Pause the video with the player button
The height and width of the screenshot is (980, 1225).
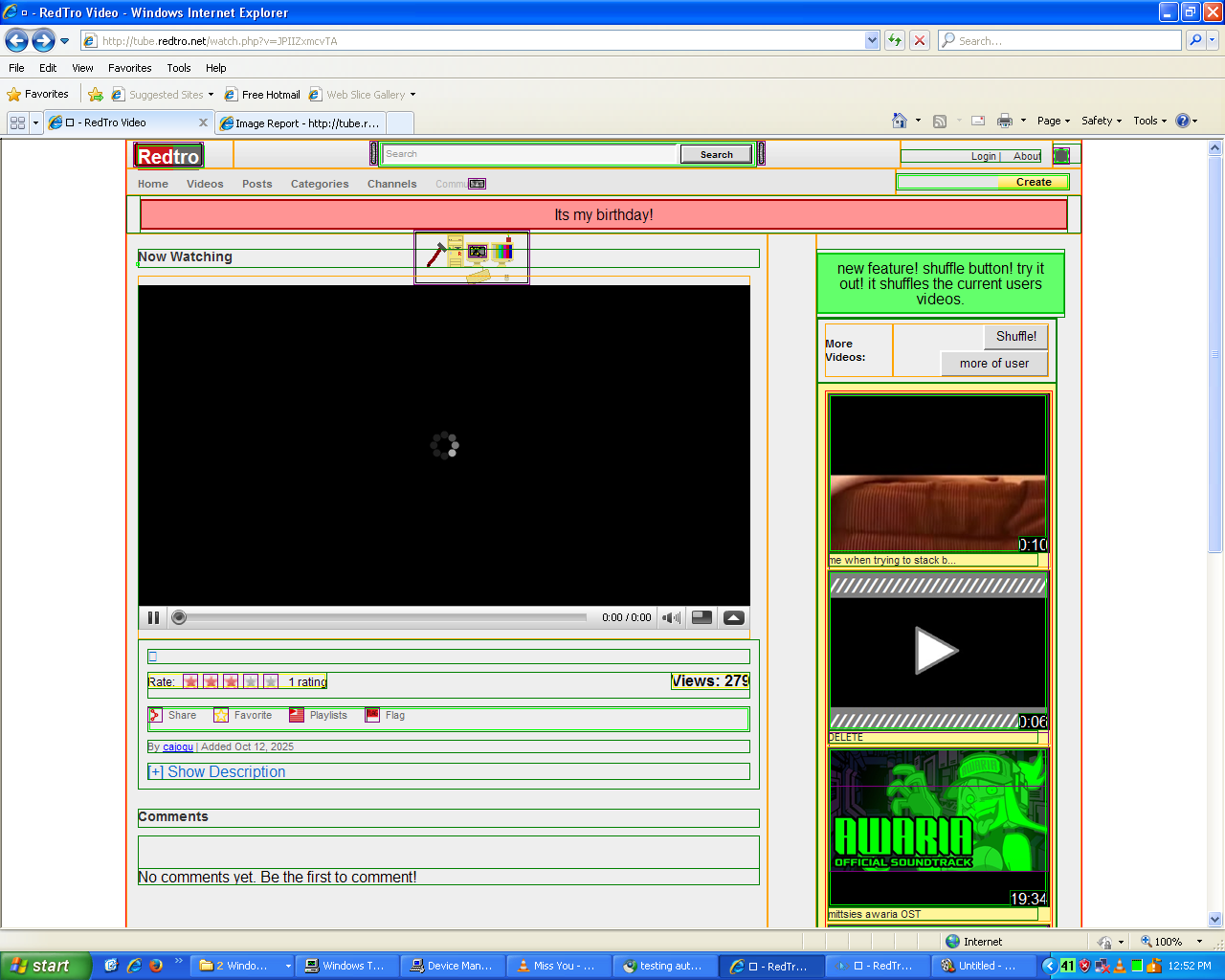click(x=153, y=617)
